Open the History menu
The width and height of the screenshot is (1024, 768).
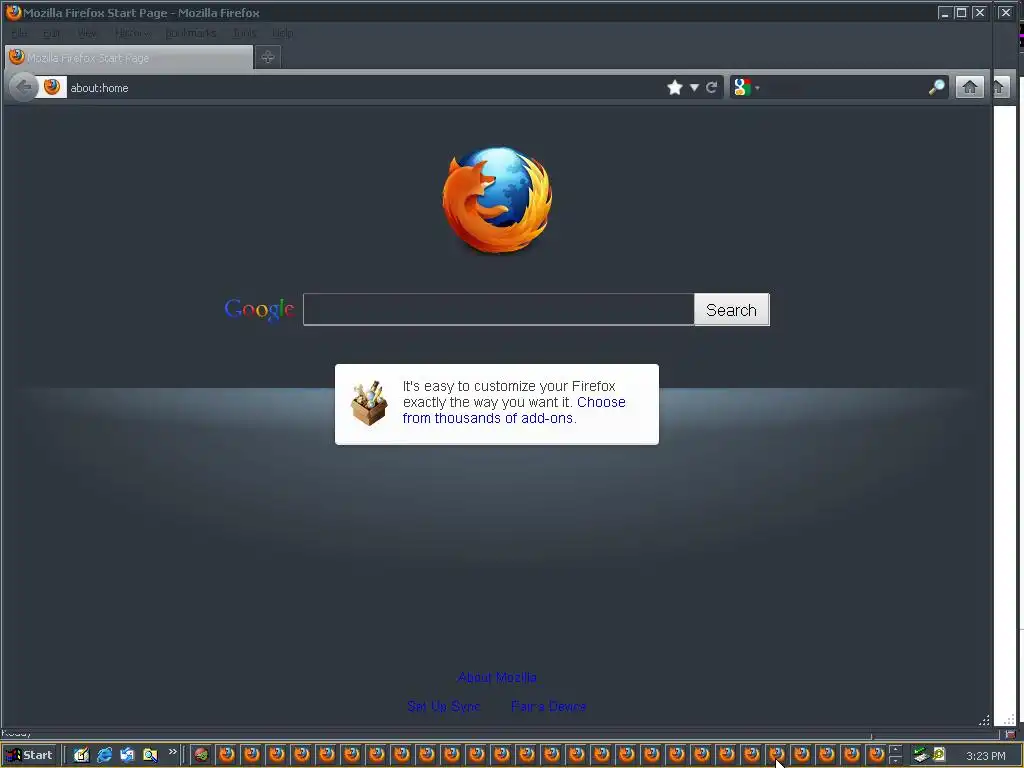pos(133,33)
